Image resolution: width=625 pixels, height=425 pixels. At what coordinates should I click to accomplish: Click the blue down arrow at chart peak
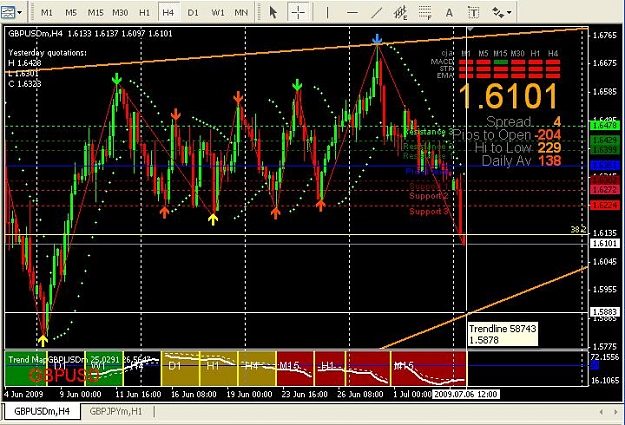pos(377,39)
